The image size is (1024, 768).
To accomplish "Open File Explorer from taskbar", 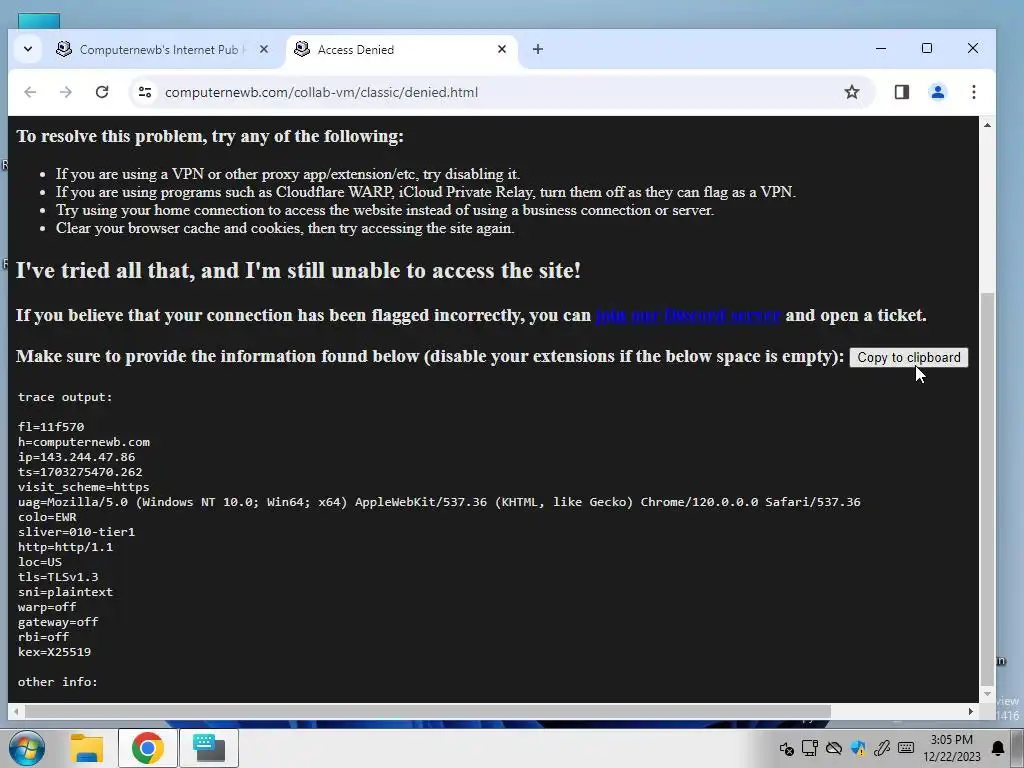I will [86, 748].
